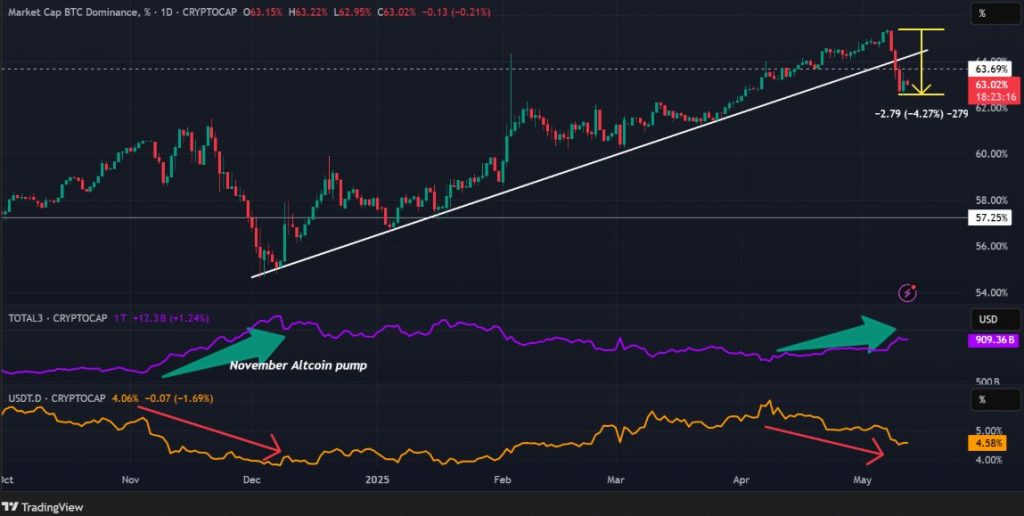The width and height of the screenshot is (1024, 516).
Task: Click the TradingView logo
Action: pyautogui.click(x=45, y=504)
